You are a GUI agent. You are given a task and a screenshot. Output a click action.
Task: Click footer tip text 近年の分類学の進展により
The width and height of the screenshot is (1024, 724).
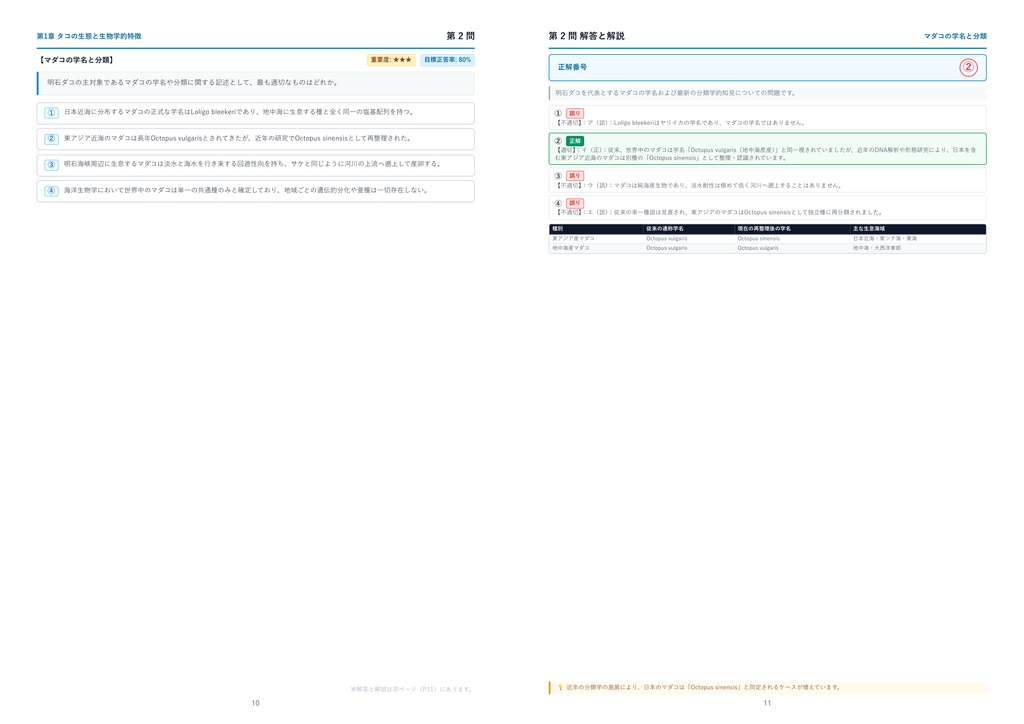(703, 687)
